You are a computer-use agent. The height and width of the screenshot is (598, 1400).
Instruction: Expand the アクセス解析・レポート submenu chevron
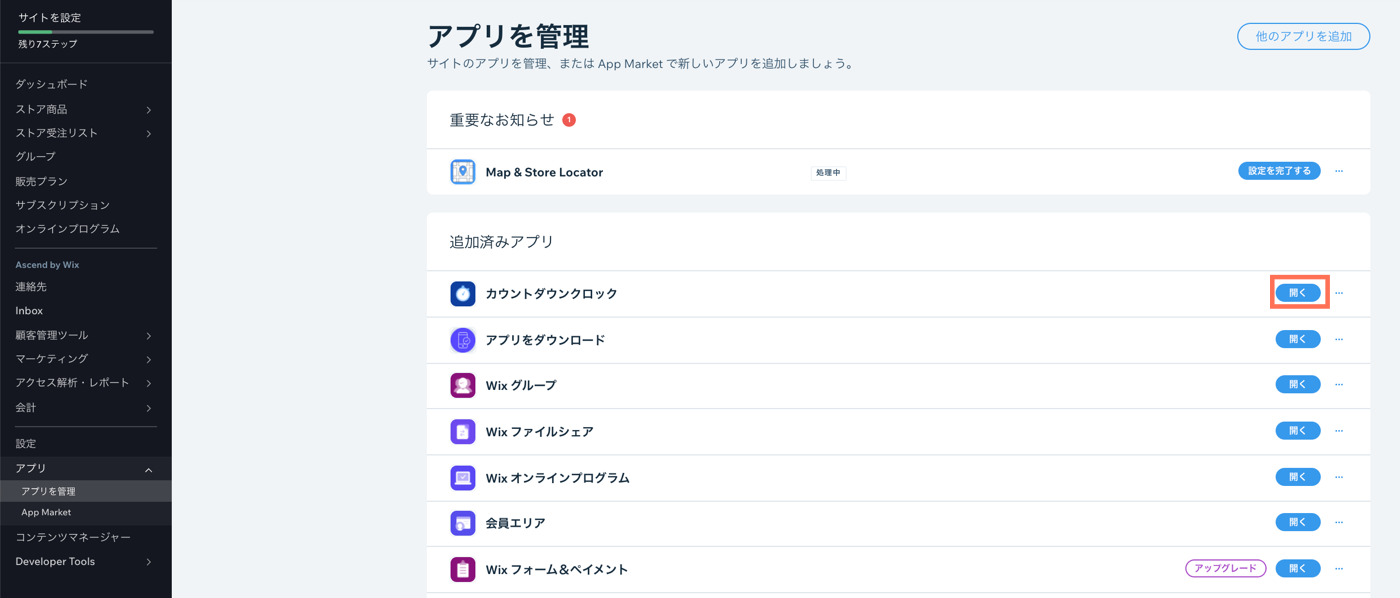[149, 384]
